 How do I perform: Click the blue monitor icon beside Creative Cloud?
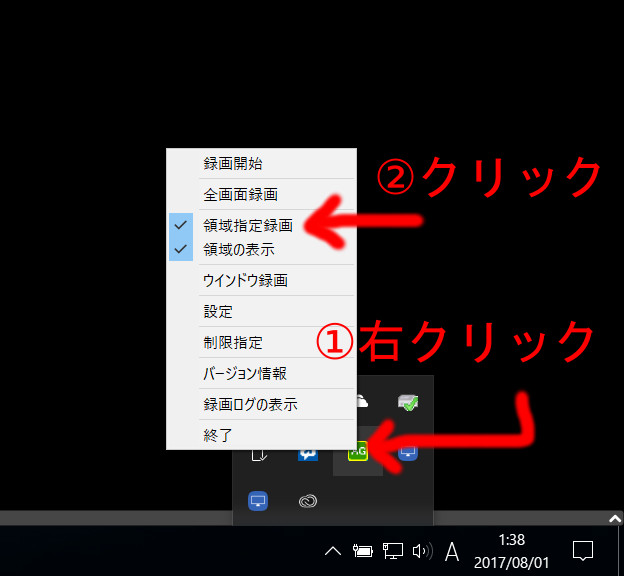tap(258, 501)
